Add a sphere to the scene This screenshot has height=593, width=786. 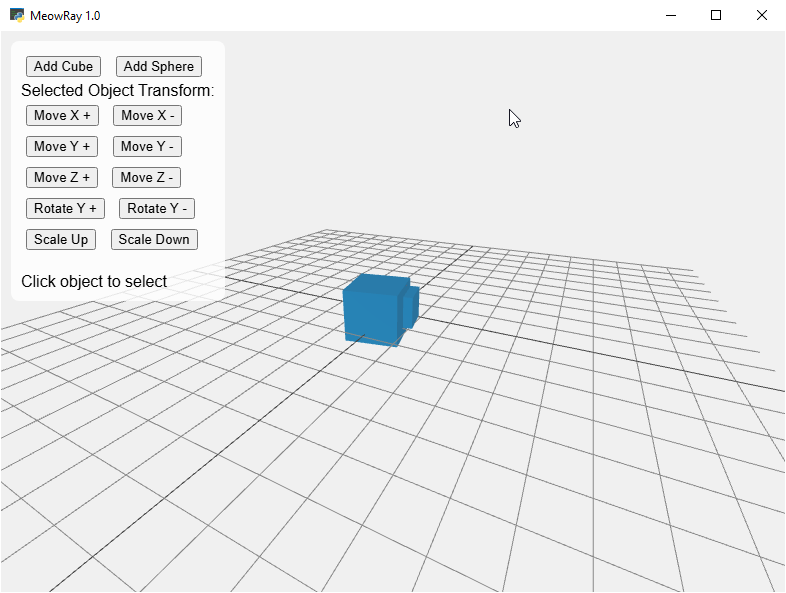(x=158, y=66)
